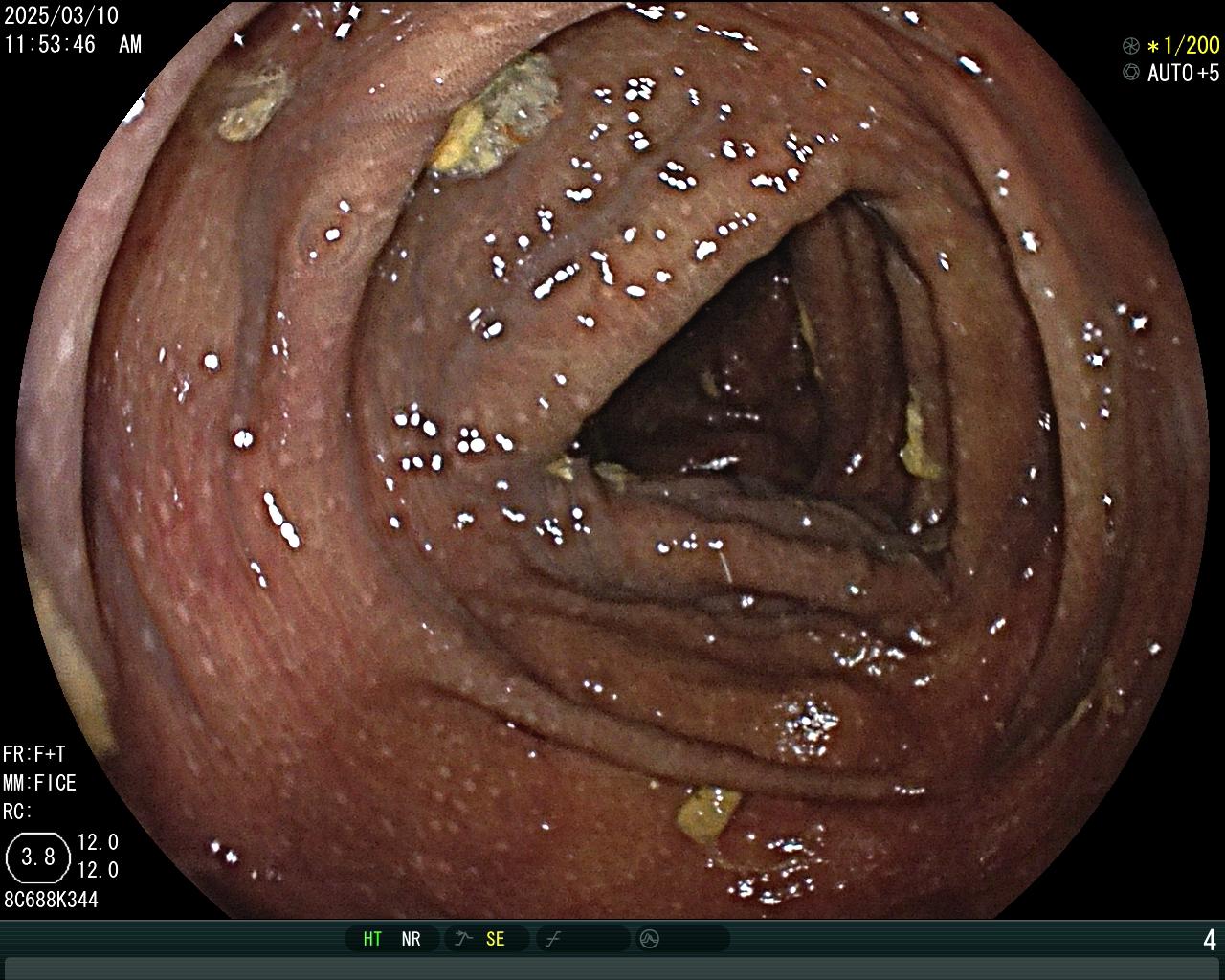Click the iris aperture icon beside AUTO+5
1225x980 pixels.
coord(1131,72)
